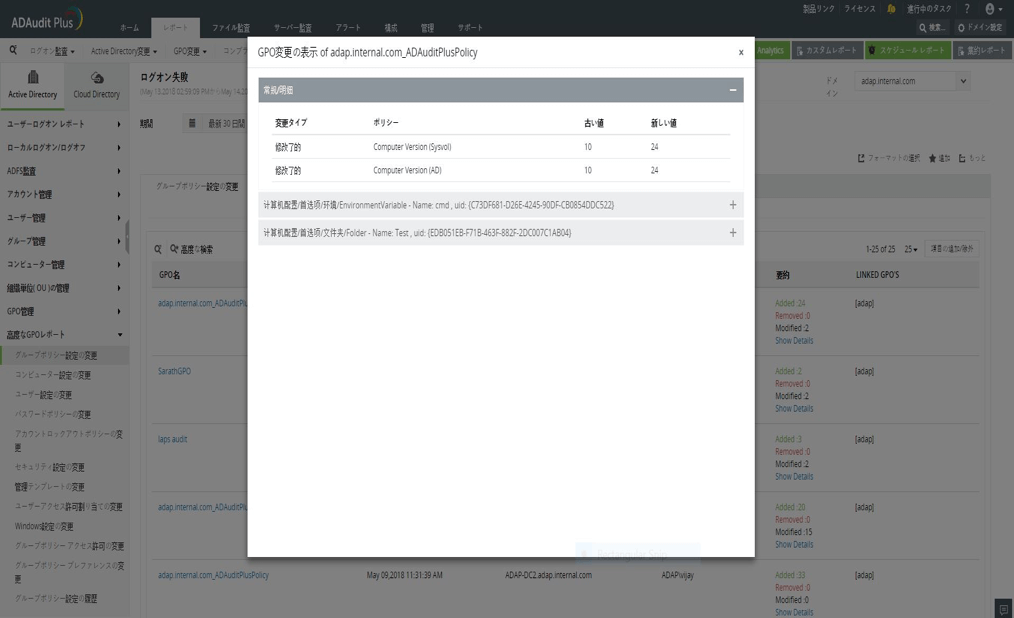Click the 検索 search box magnifier in the header
The width and height of the screenshot is (1014, 618).
[923, 28]
